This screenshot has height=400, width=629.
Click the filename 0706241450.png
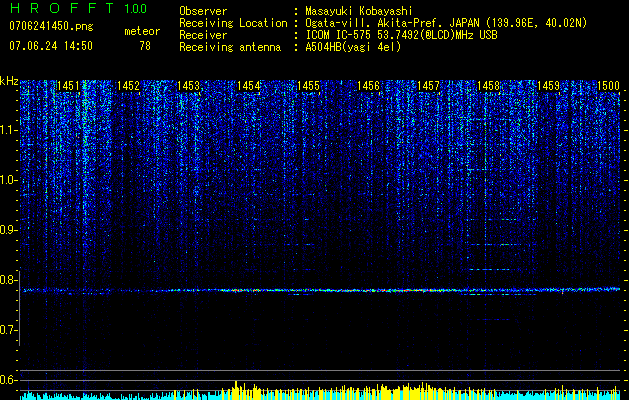(x=51, y=26)
